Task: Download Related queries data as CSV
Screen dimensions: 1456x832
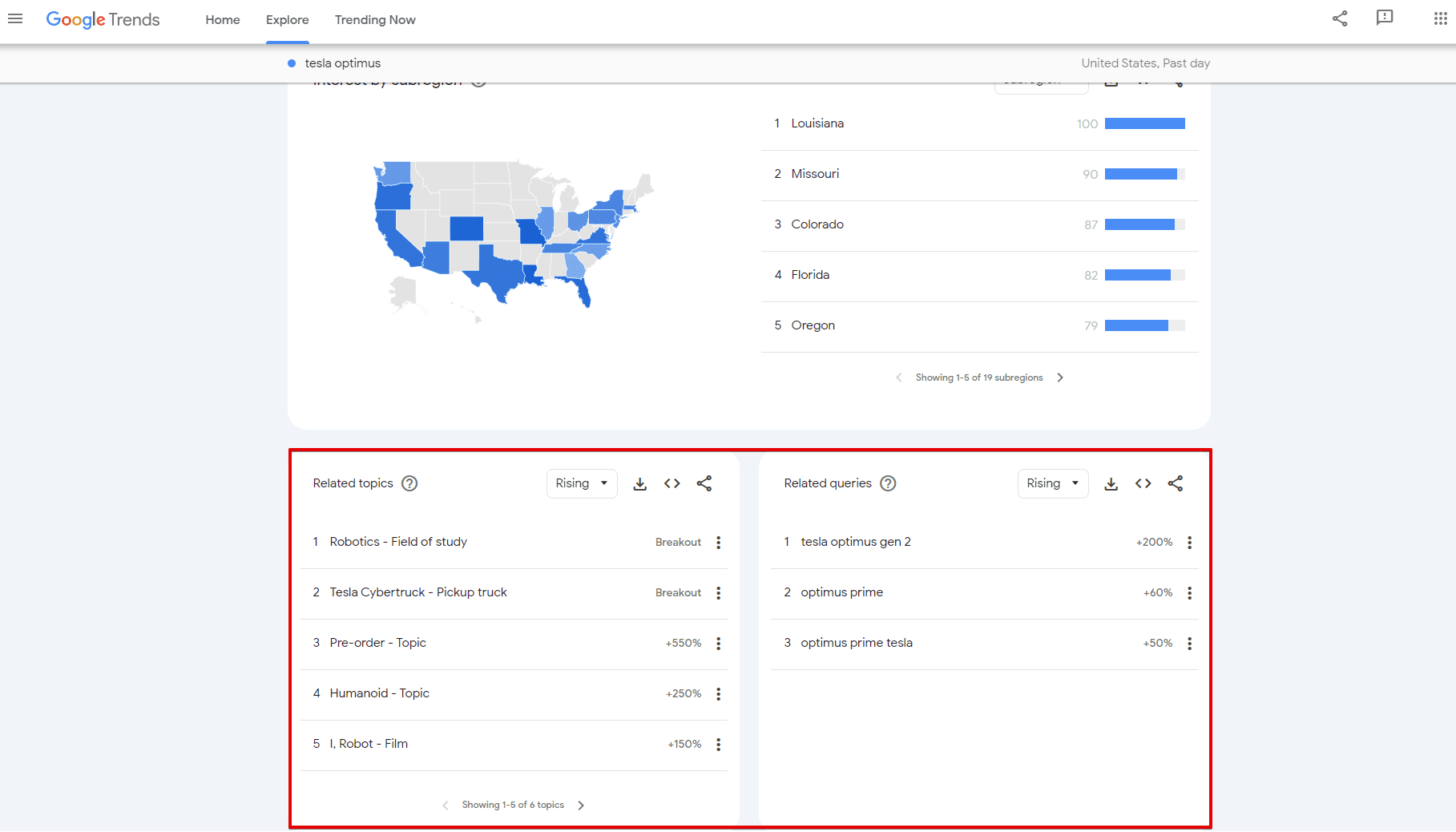Action: coord(1111,483)
